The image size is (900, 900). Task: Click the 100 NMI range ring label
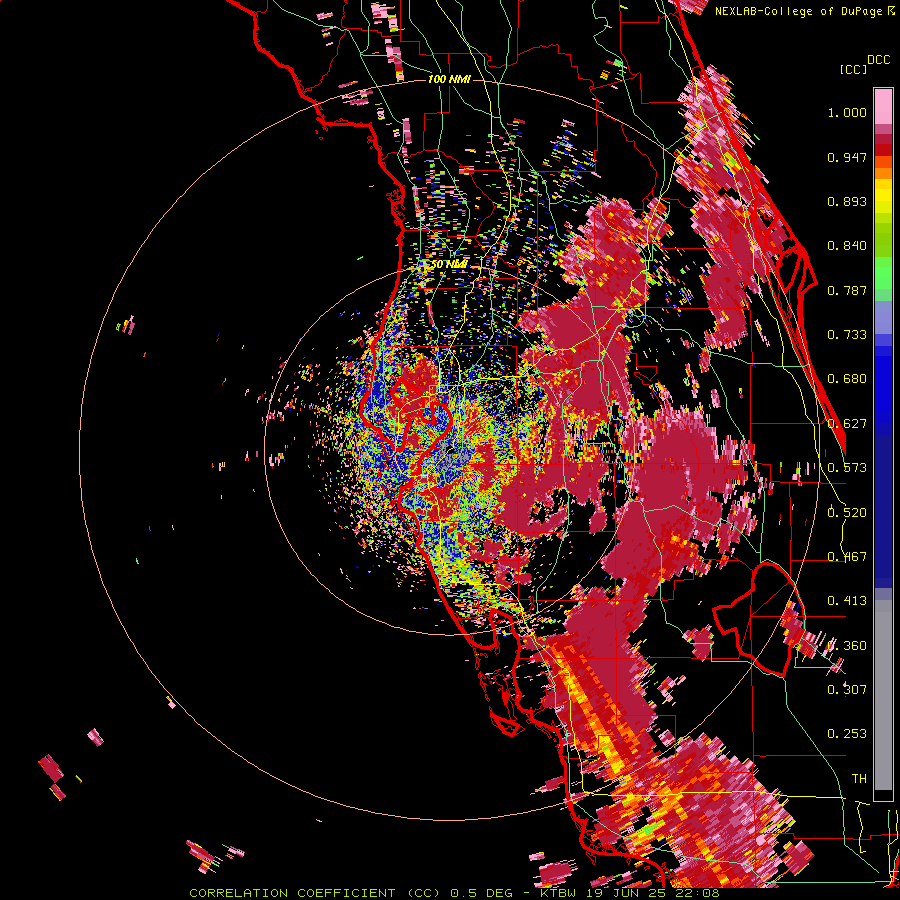[x=449, y=79]
